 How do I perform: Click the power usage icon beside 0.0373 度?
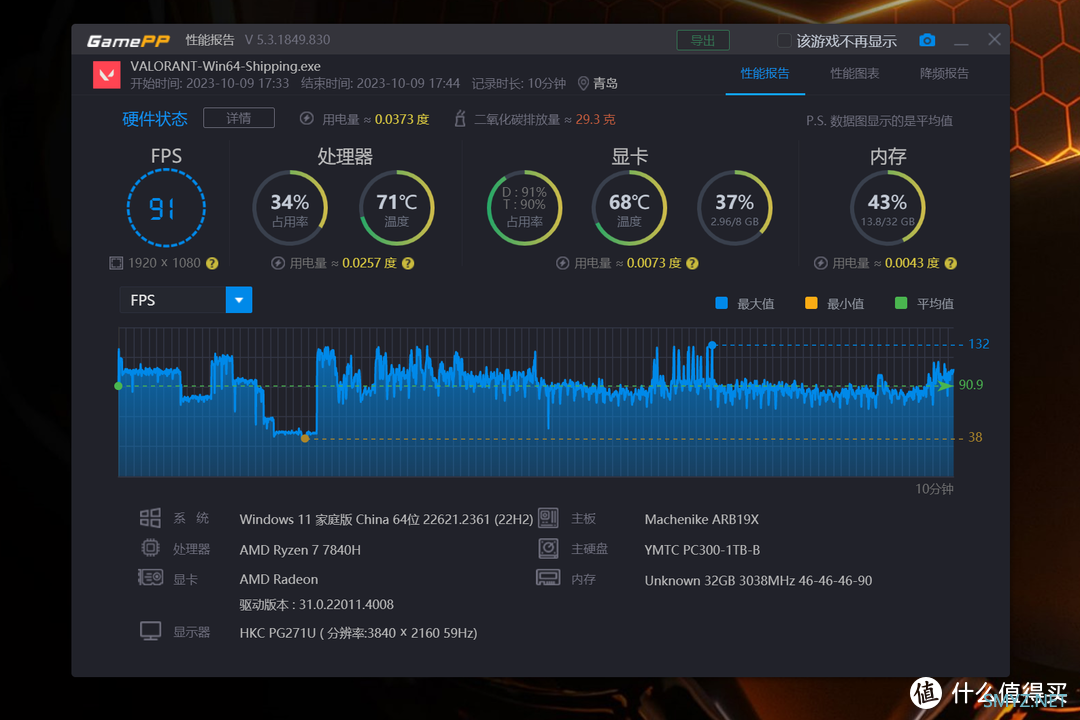point(307,119)
